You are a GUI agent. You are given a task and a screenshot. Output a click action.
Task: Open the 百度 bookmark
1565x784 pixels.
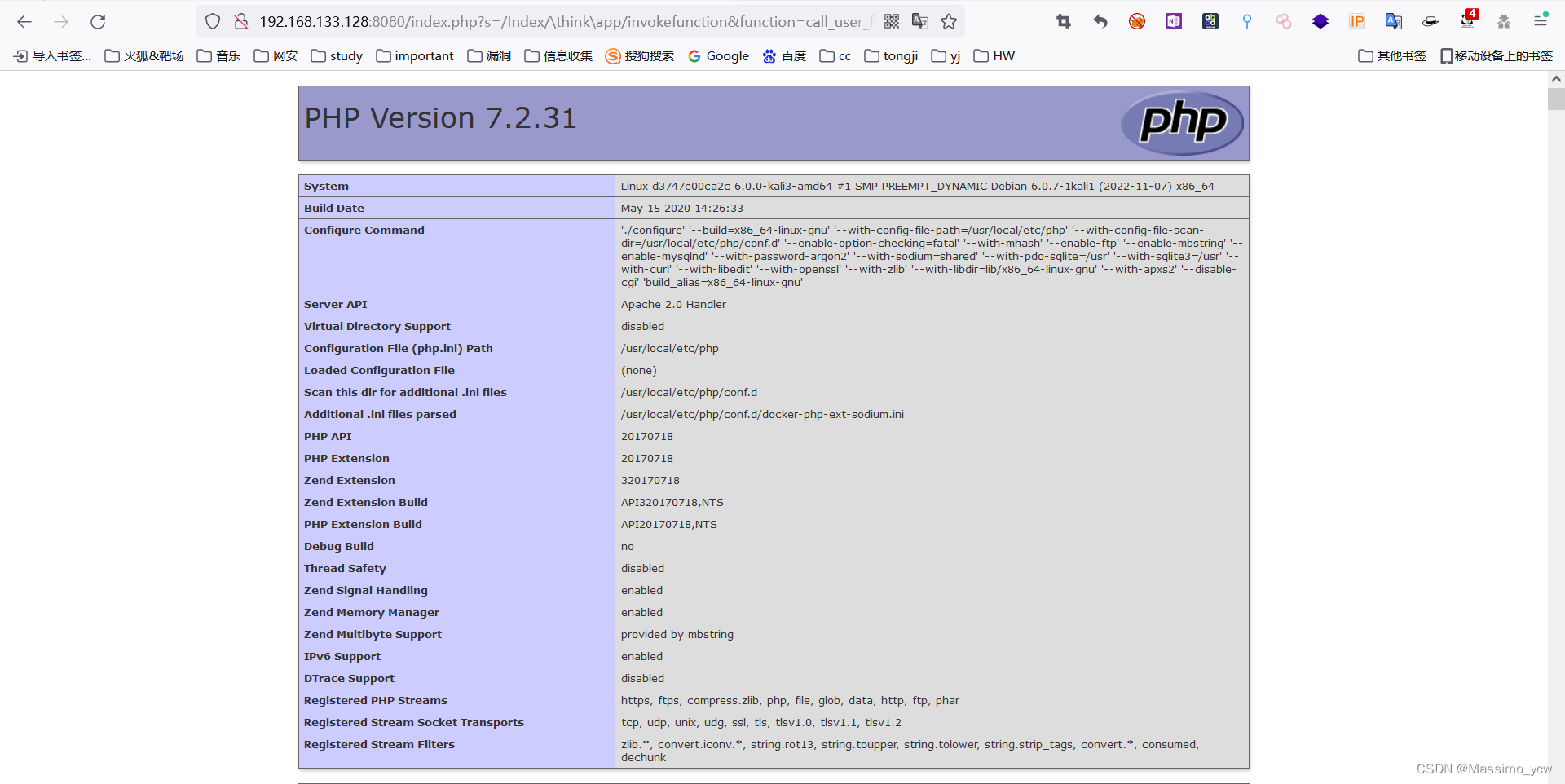[x=784, y=56]
